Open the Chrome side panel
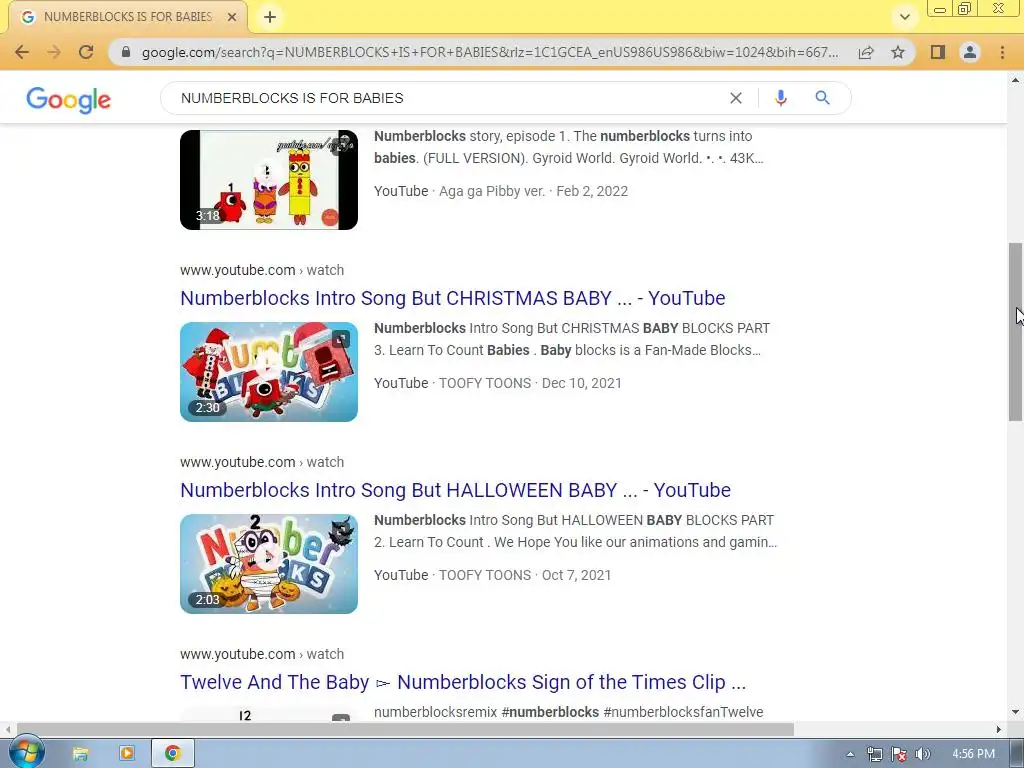 tap(938, 52)
